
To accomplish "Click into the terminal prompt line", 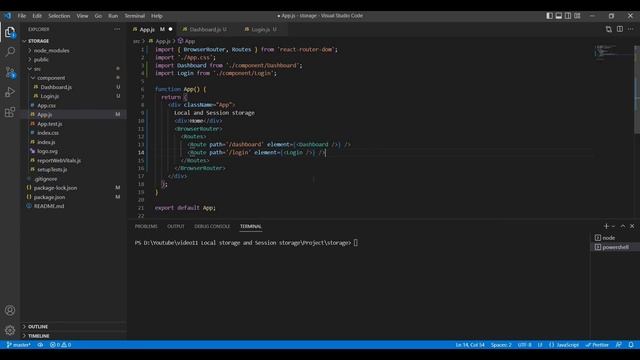I will click(246, 242).
